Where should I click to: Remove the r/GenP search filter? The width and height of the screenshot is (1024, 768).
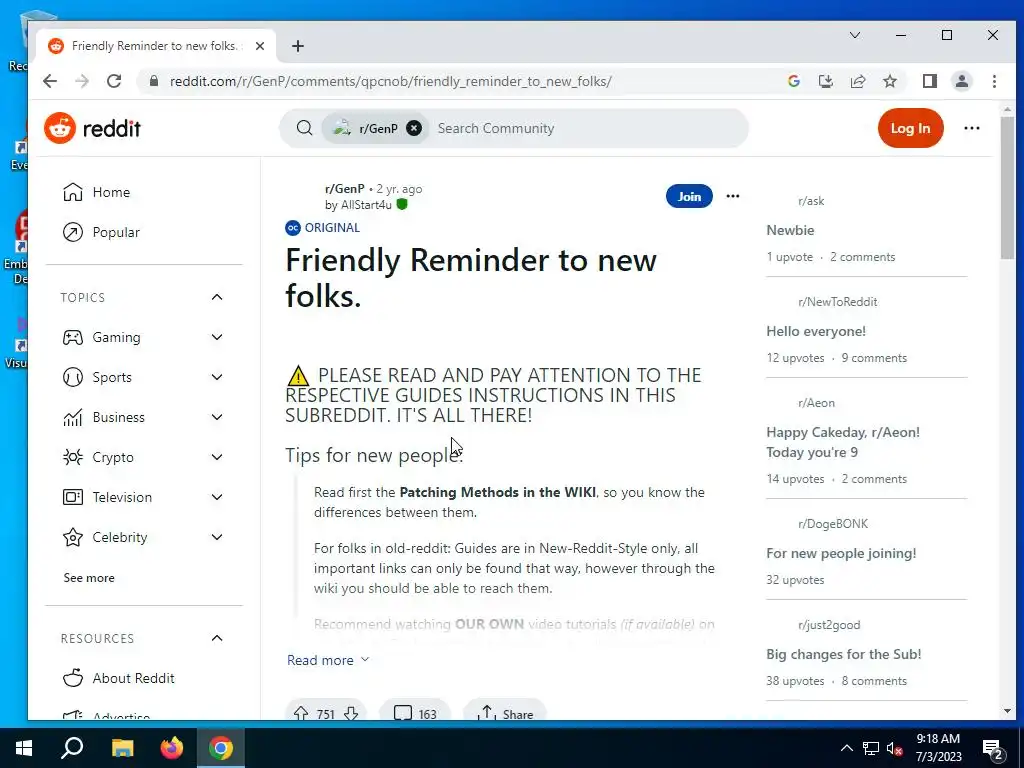(x=413, y=128)
